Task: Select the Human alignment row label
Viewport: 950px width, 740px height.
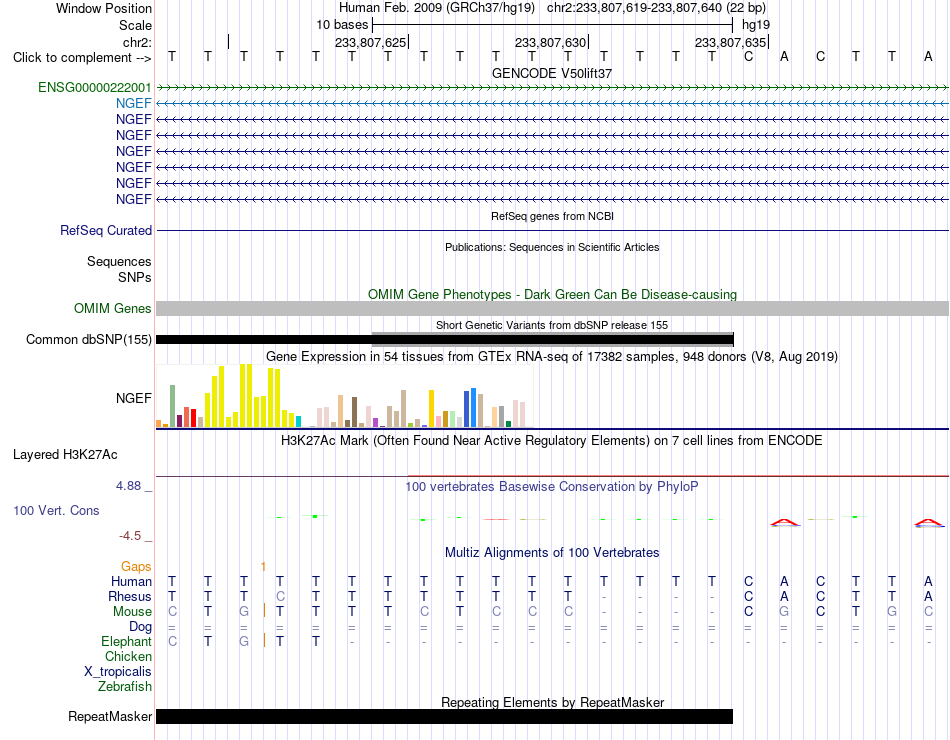Action: point(131,582)
